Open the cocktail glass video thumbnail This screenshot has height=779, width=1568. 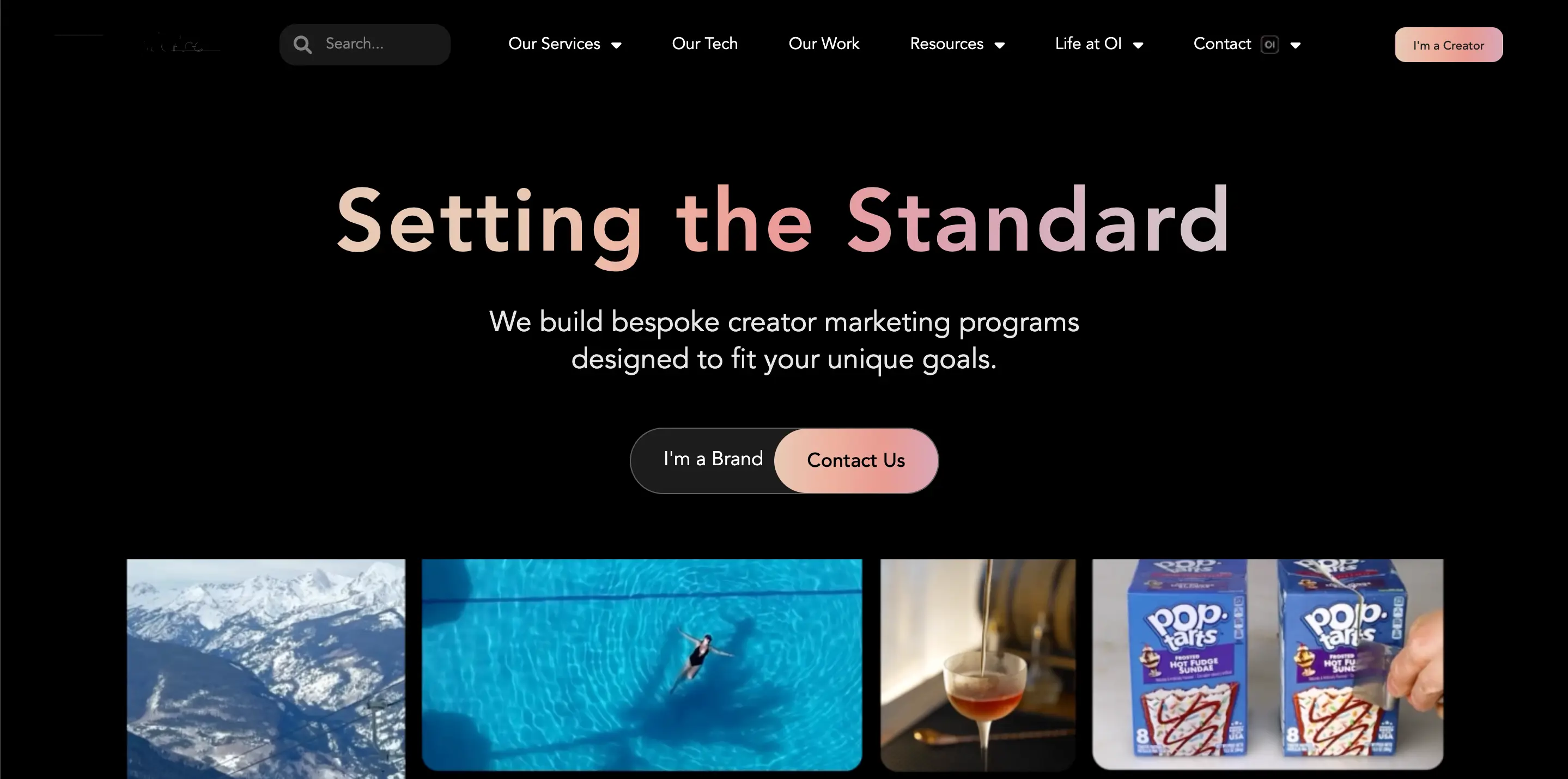[977, 665]
